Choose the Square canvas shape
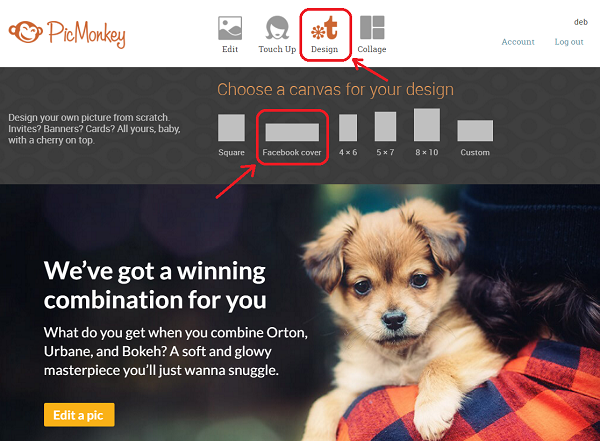 click(231, 127)
